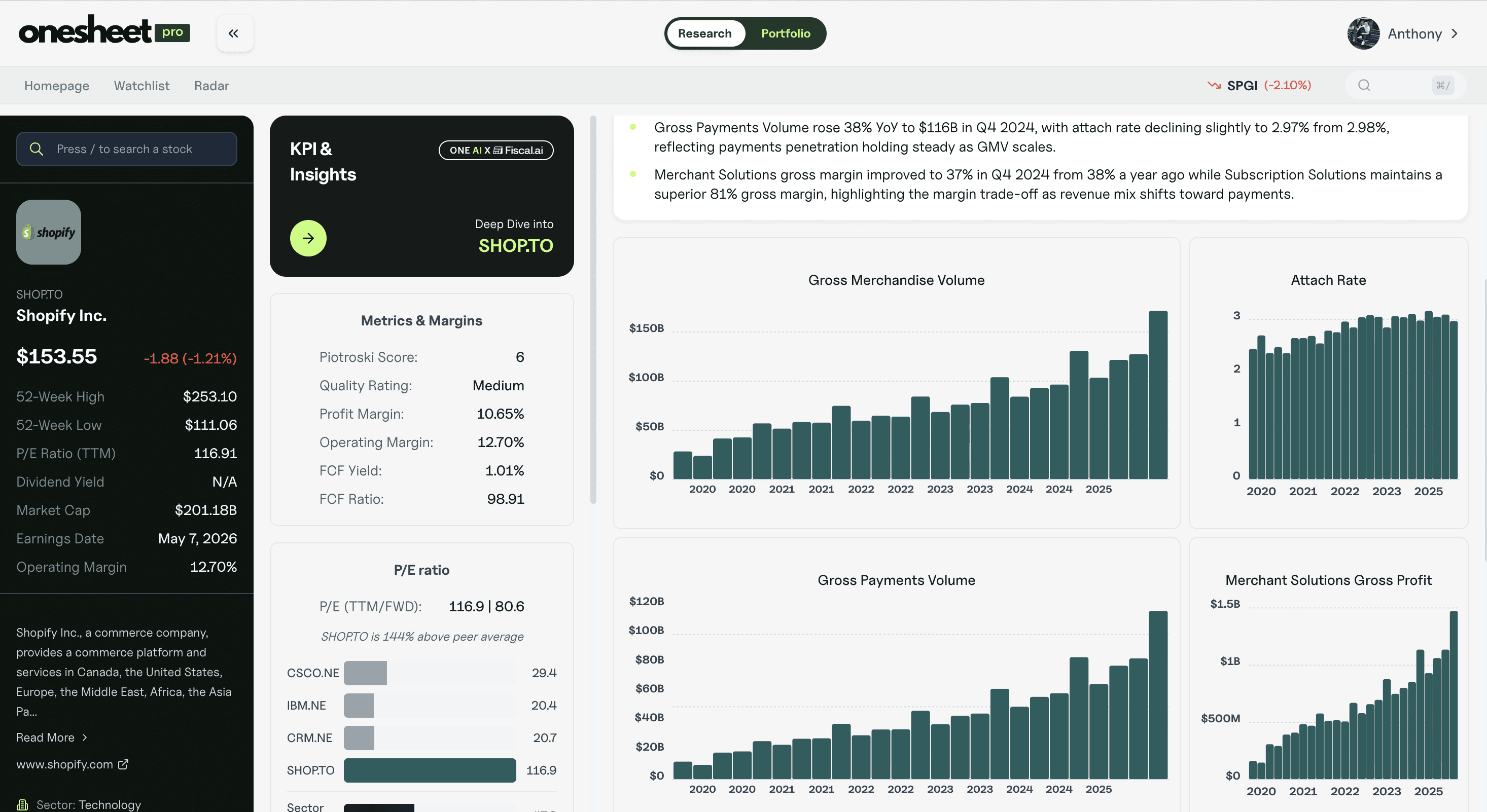Image resolution: width=1487 pixels, height=812 pixels.
Task: Open the Deep Dive via the green arrow icon
Action: pos(308,238)
